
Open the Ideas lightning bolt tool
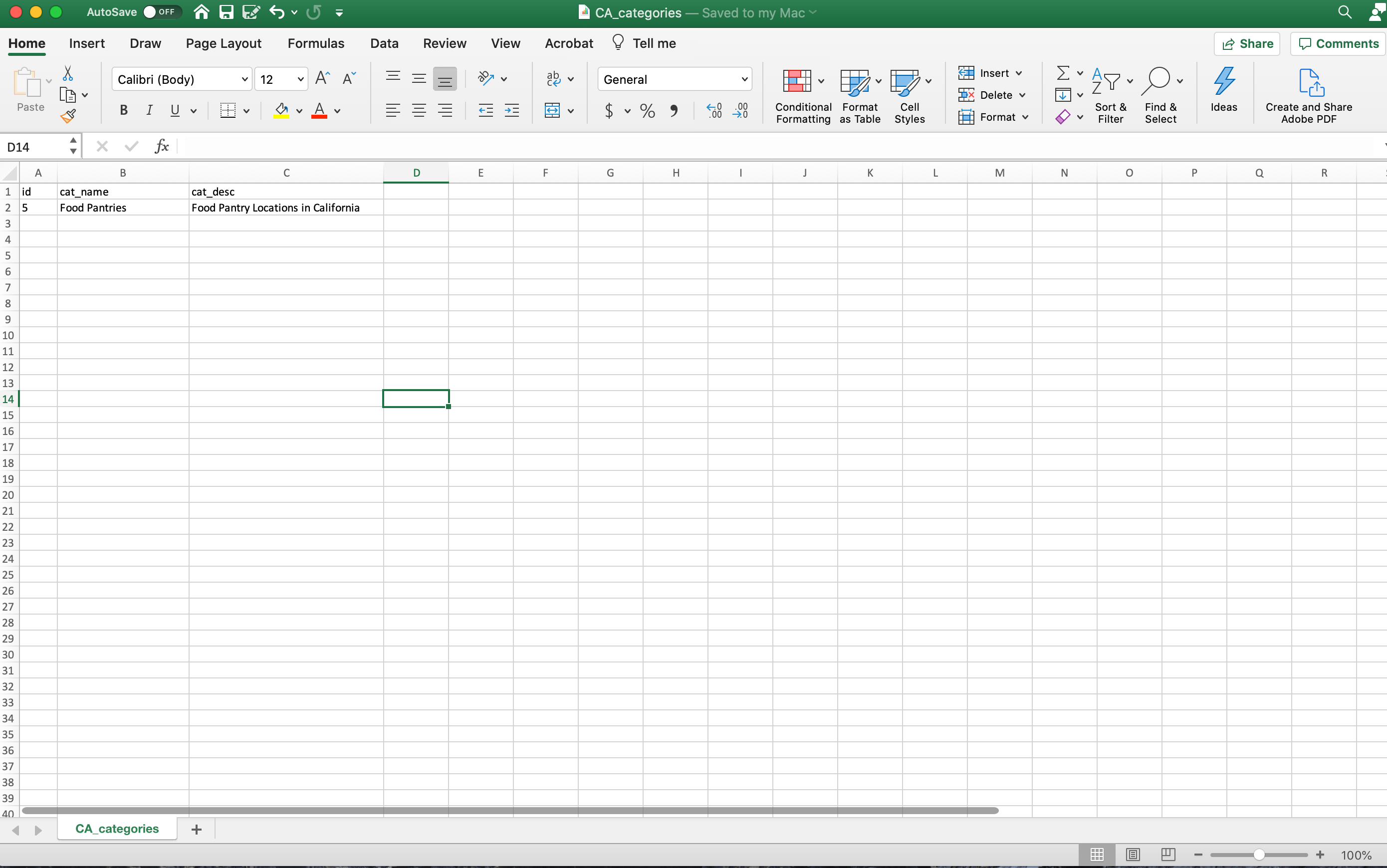[1223, 89]
